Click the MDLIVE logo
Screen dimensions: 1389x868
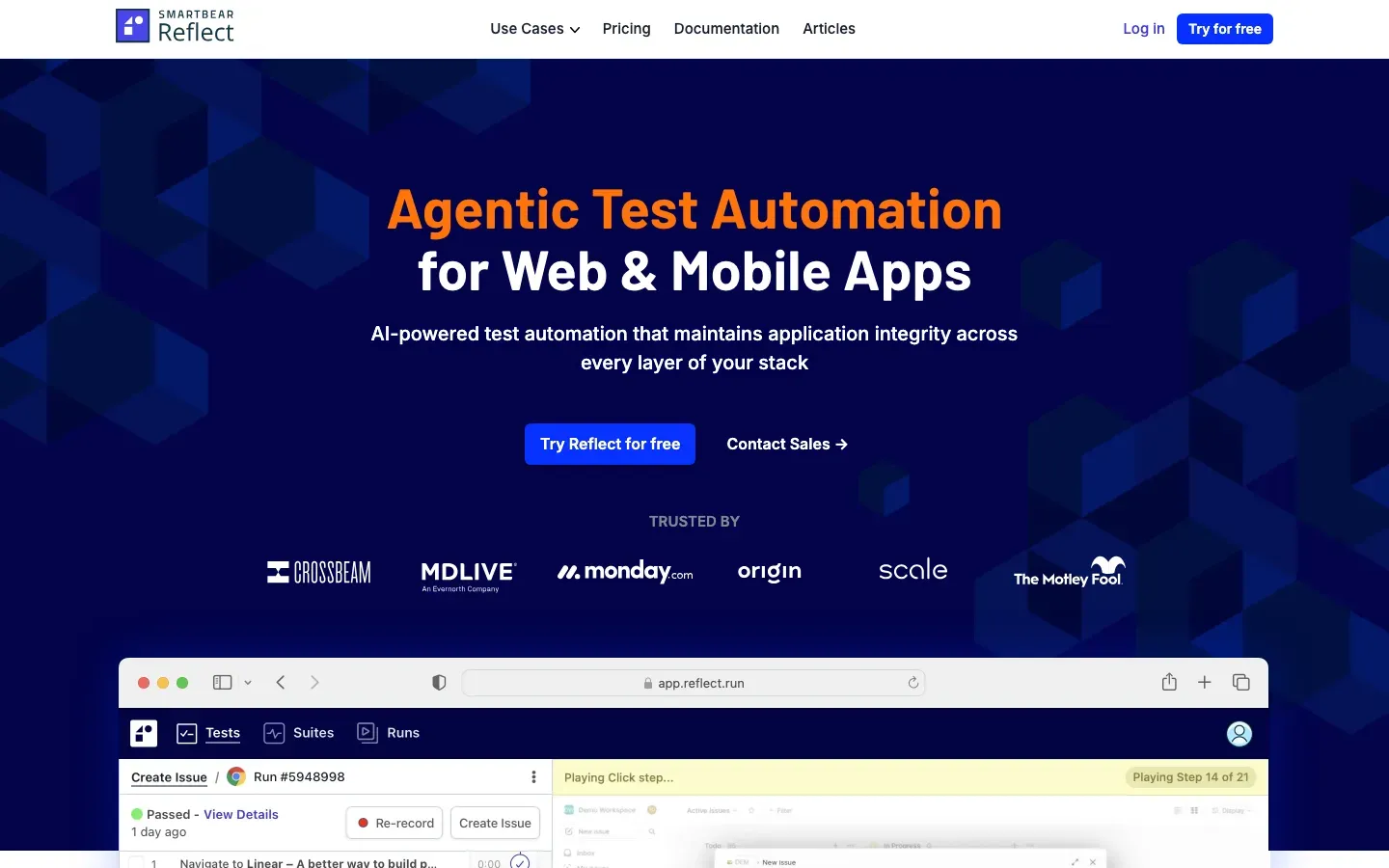(x=469, y=575)
